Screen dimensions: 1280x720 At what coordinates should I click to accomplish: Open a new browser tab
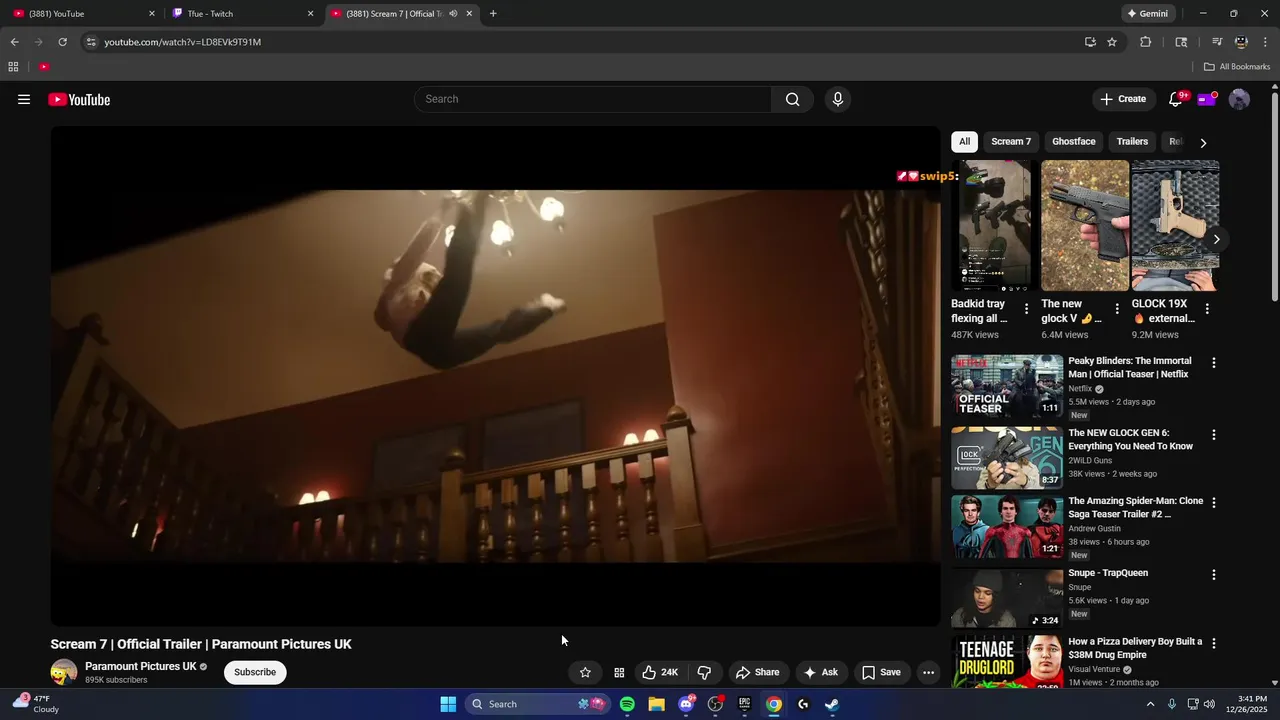(493, 14)
